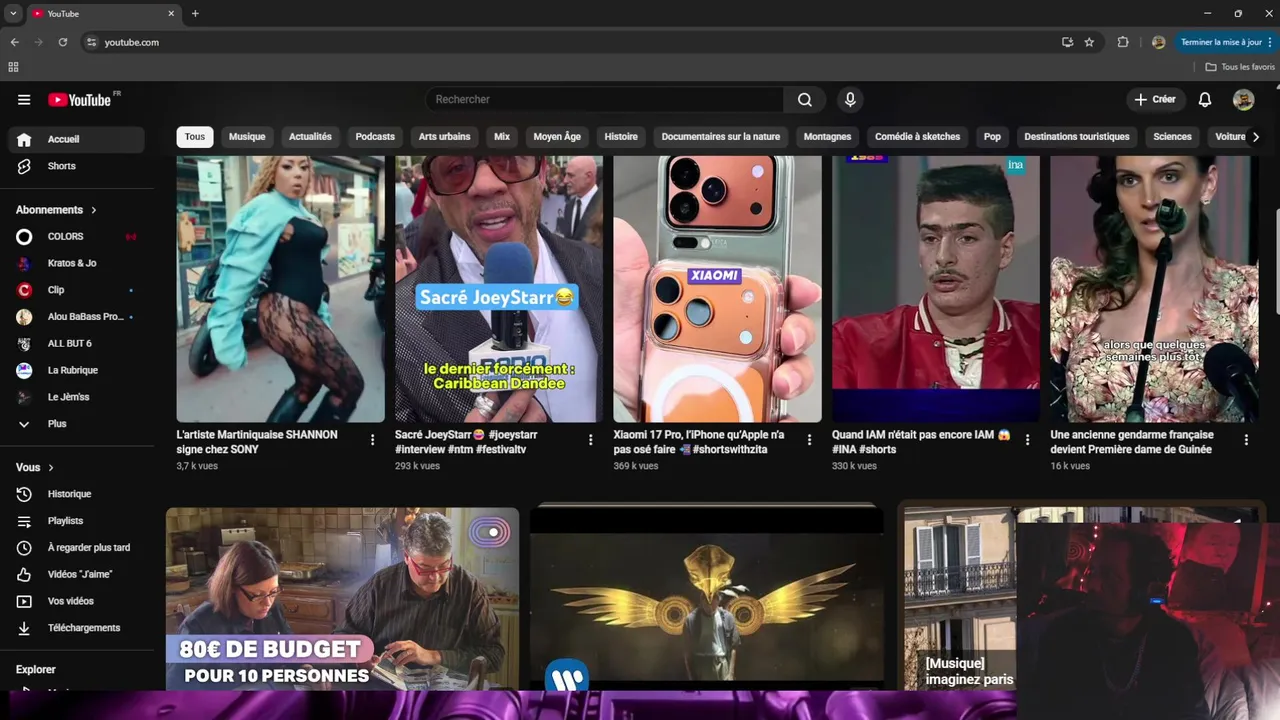Screen dimensions: 1280x720
Task: Open Playlists in sidebar
Action: (76, 521)
